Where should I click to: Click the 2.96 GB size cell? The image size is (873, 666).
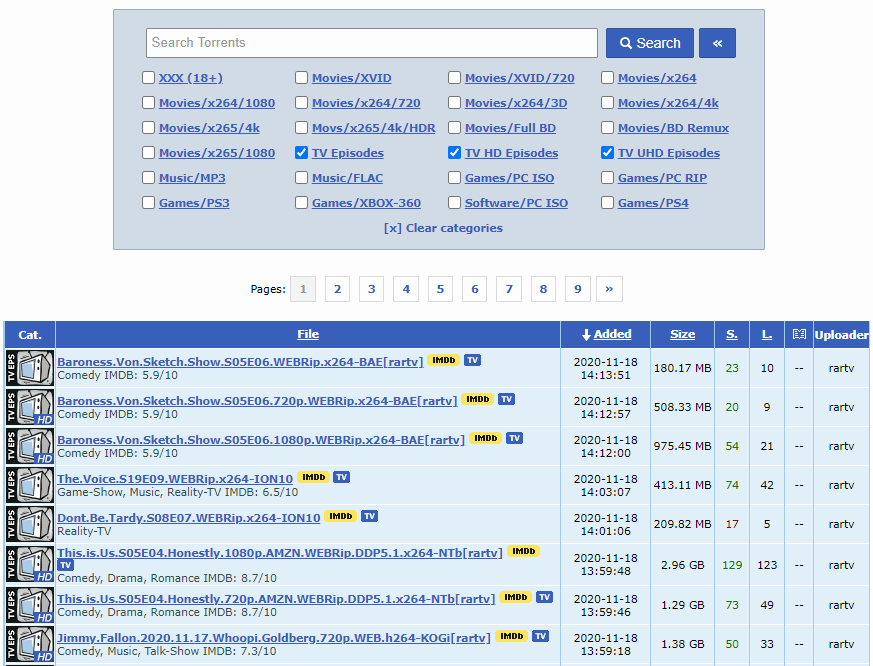(683, 565)
